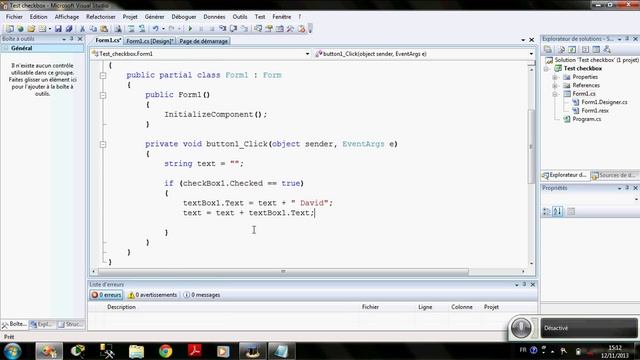Switch to Form1.cs [Design] tab
This screenshot has height=360, width=640.
point(150,41)
